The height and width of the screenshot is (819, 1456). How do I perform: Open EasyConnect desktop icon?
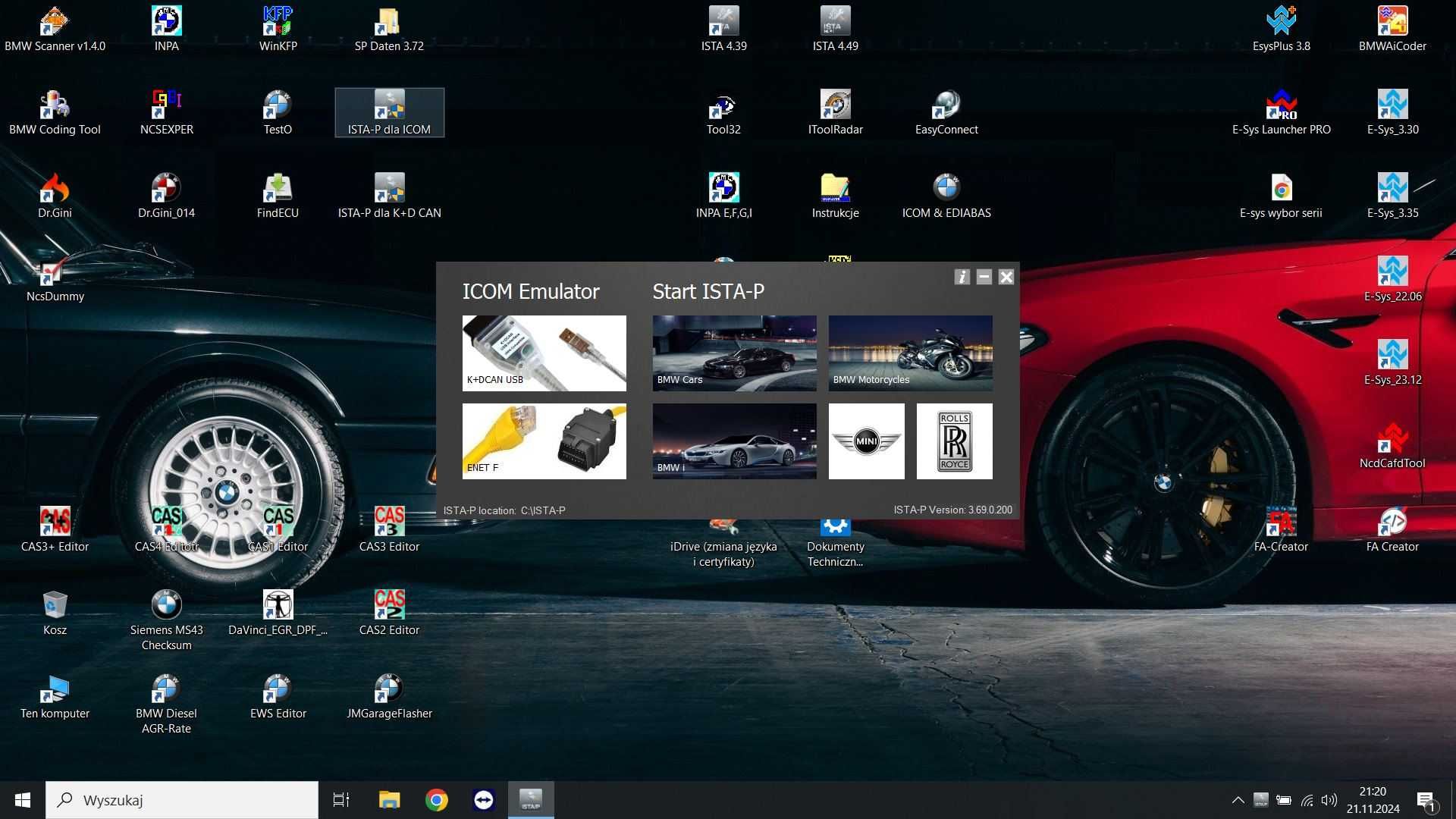click(x=946, y=114)
